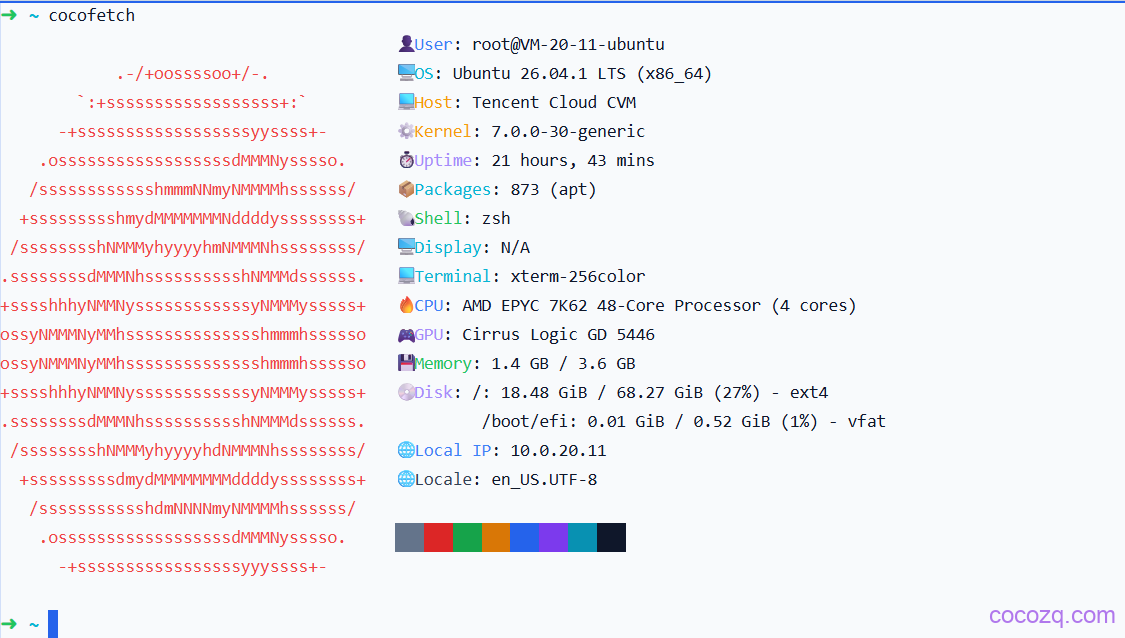Click the text 'root@VM-20-11-ubuntu'
The image size is (1125, 638).
pos(568,44)
